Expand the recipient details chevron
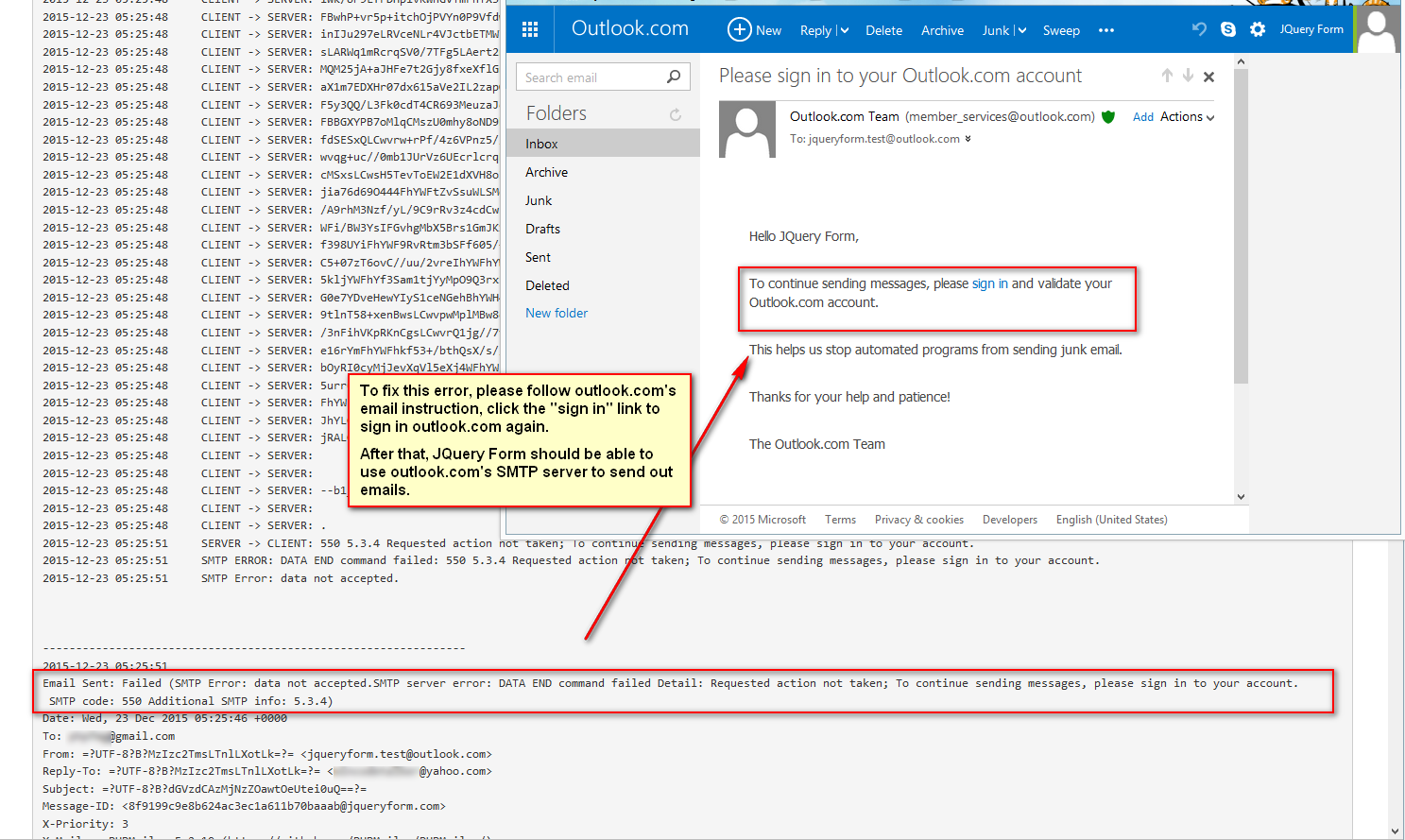Viewport: 1405px width, 840px height. click(x=968, y=139)
